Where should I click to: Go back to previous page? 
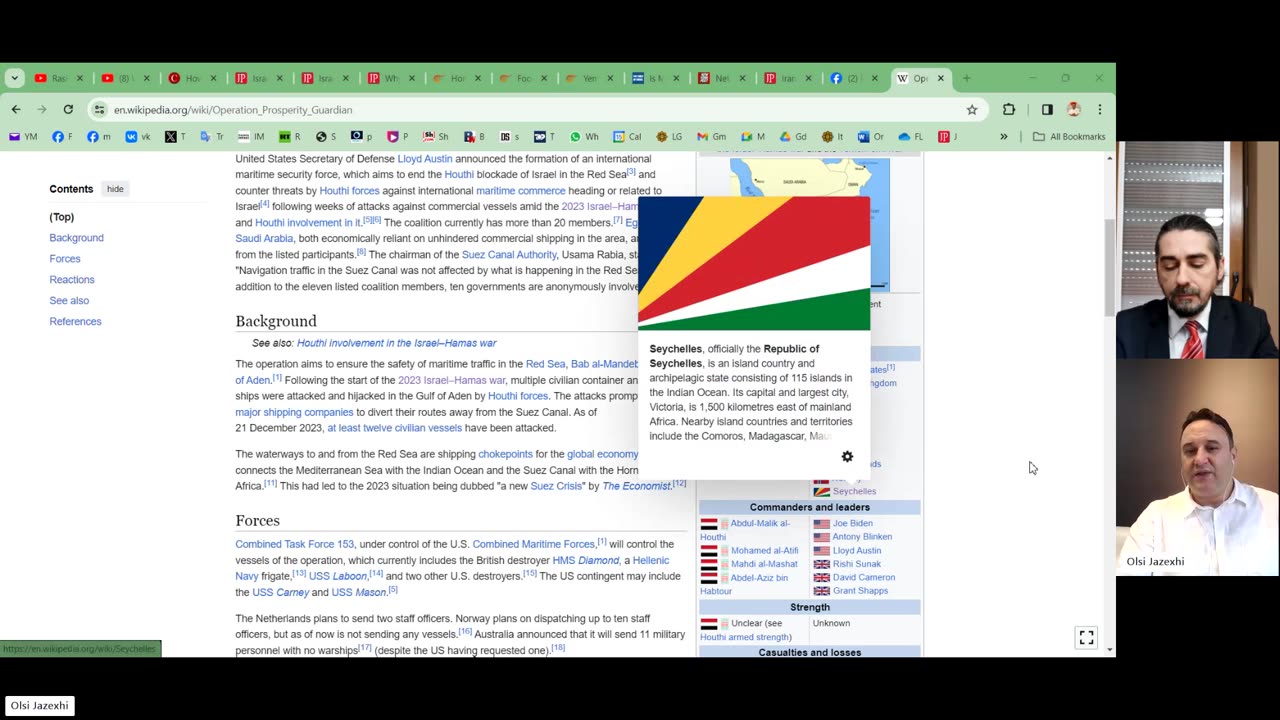coord(16,110)
